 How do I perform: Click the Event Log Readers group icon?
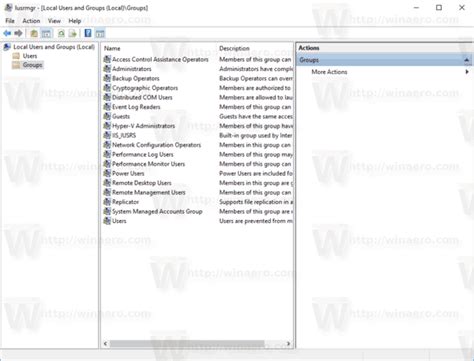point(107,107)
